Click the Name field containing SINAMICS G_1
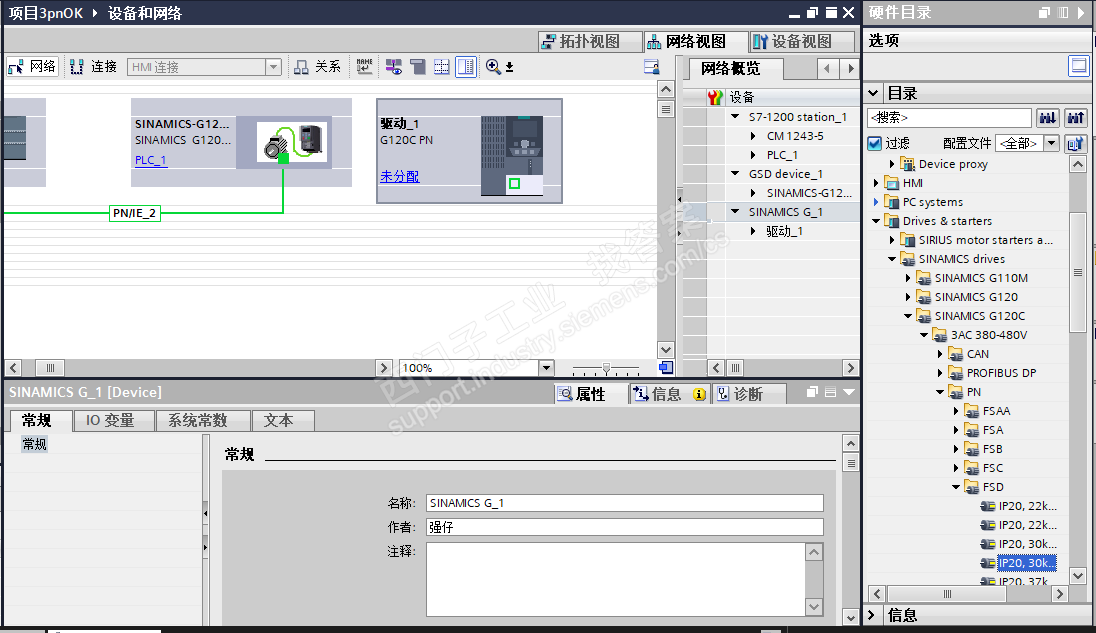 tap(624, 503)
